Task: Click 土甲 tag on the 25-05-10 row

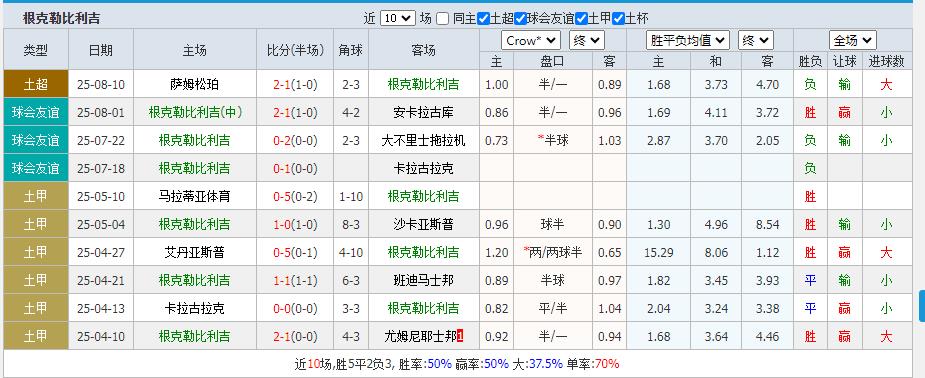Action: (36, 196)
